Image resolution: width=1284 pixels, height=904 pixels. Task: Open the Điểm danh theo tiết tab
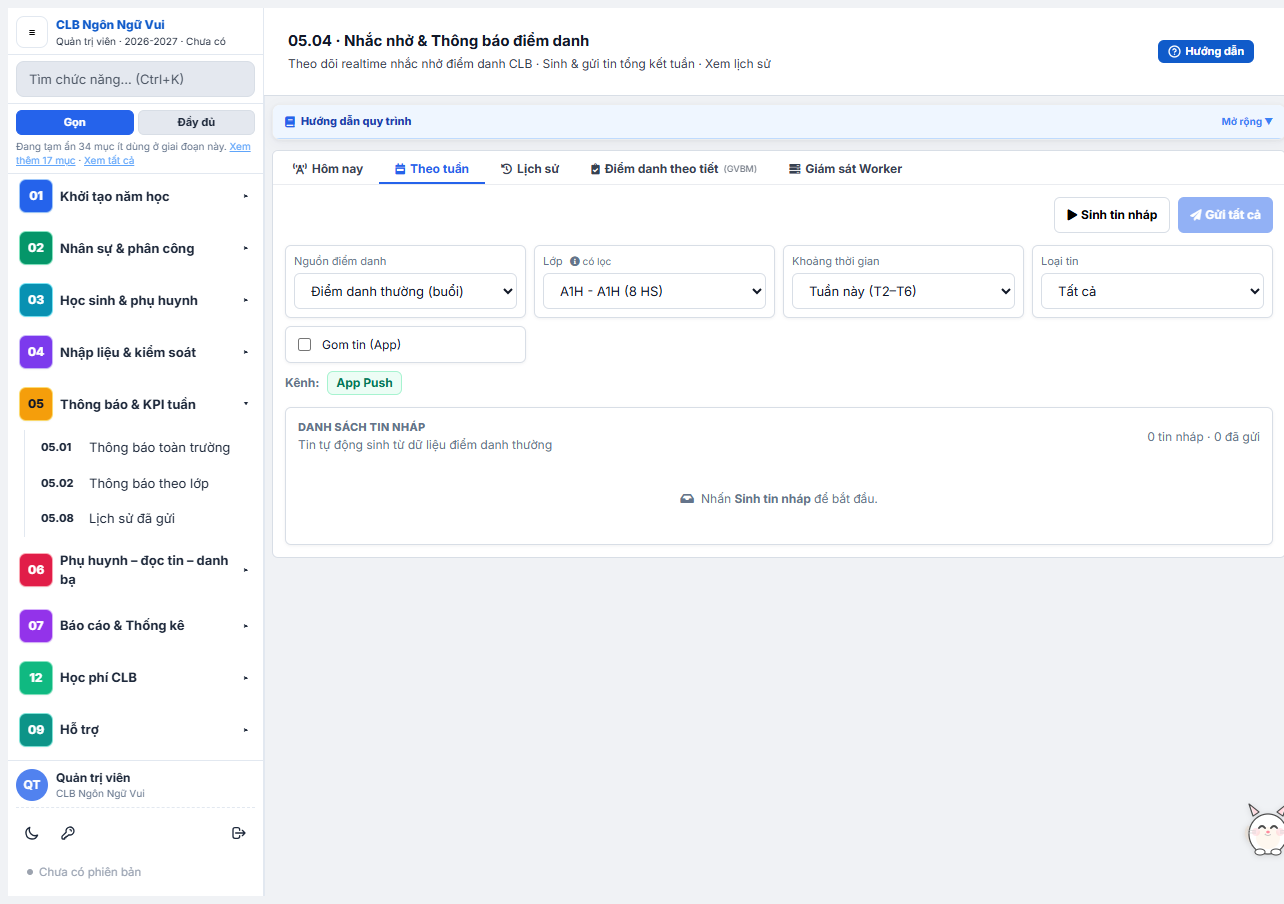pos(673,169)
